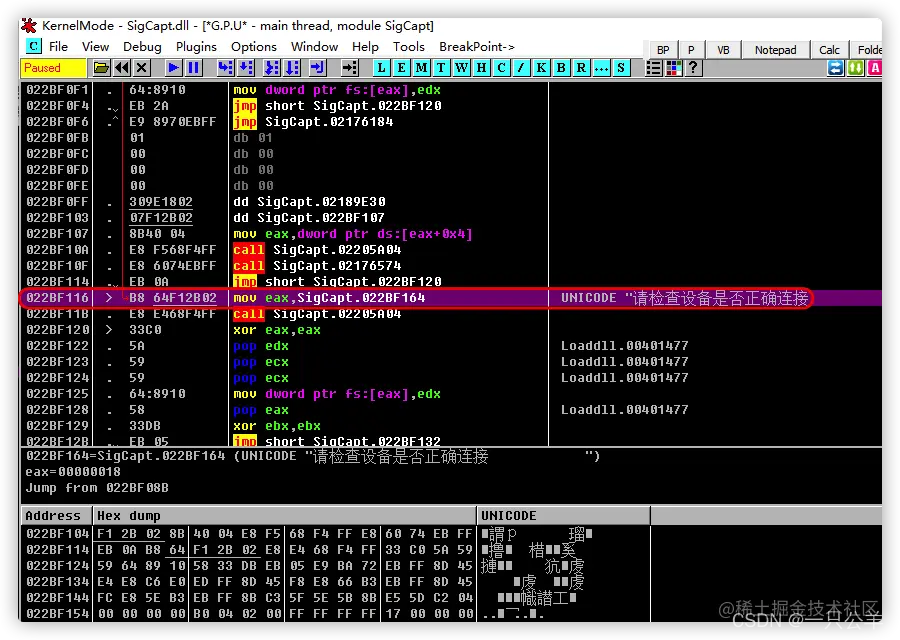Click the pop edx instruction at 022BF122
The image size is (900, 640).
pyautogui.click(x=261, y=346)
